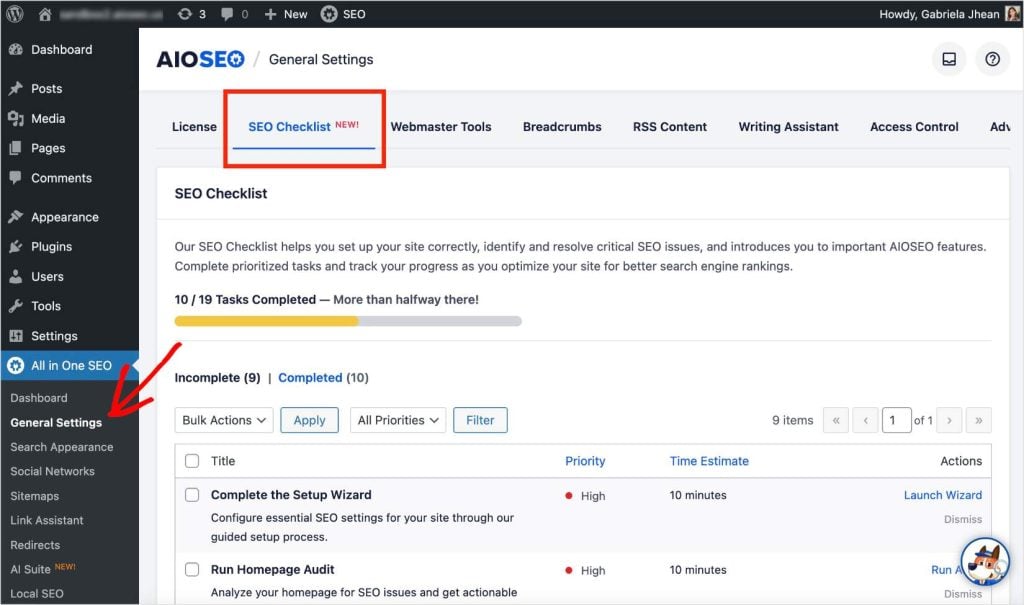
Task: Switch to the Webmaster Tools tab
Action: pos(441,127)
